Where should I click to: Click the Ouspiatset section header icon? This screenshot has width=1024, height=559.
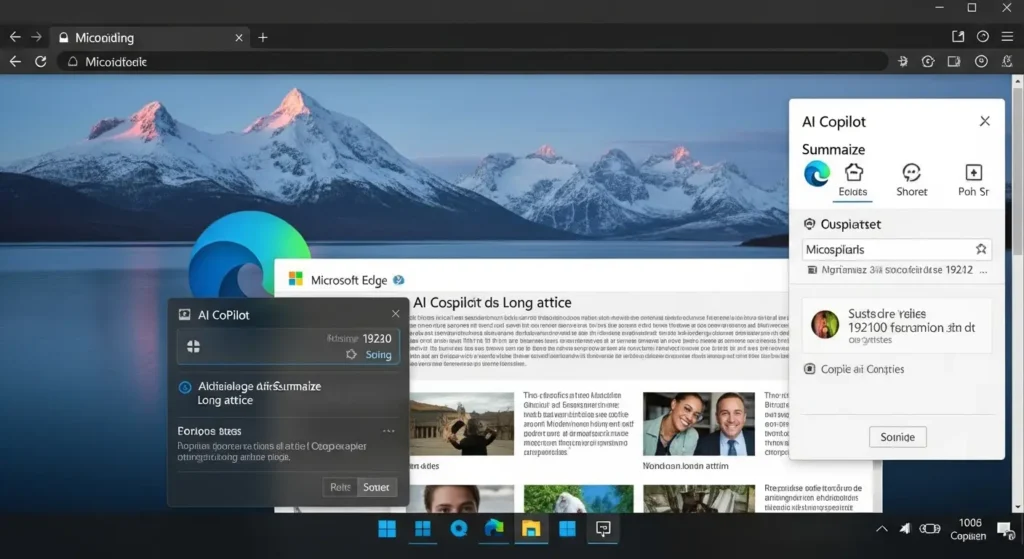(x=809, y=224)
